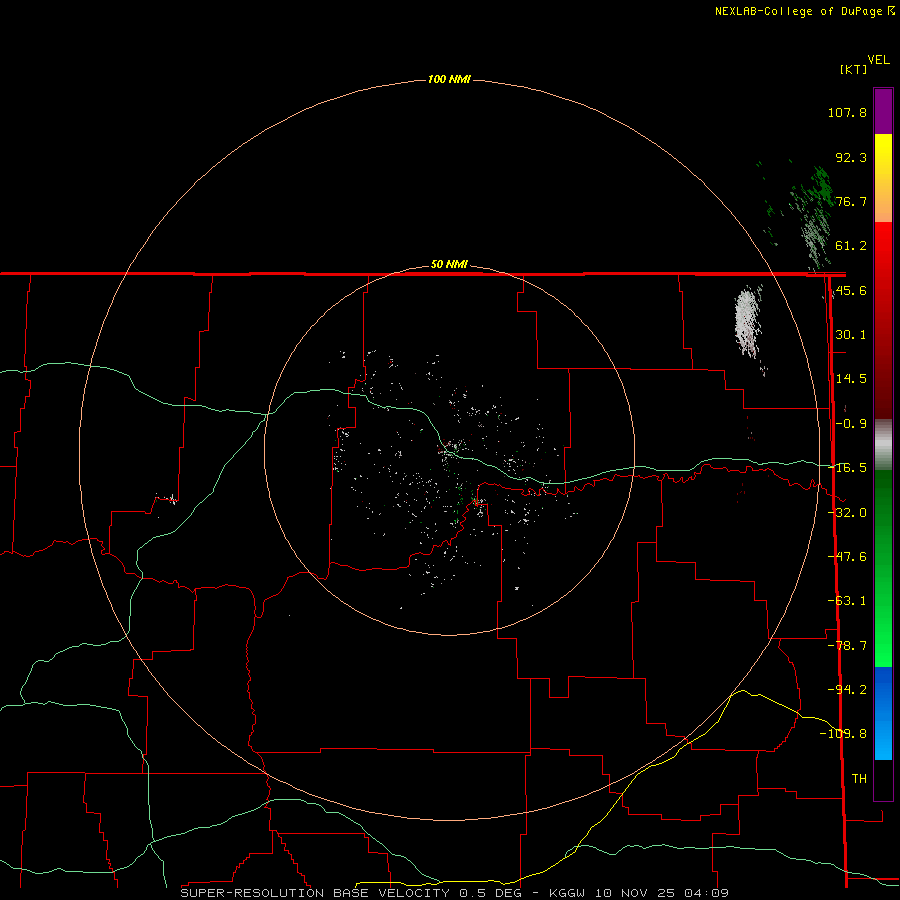The image size is (900, 900).
Task: Click the 30.1 velocity scale value
Action: tap(851, 335)
